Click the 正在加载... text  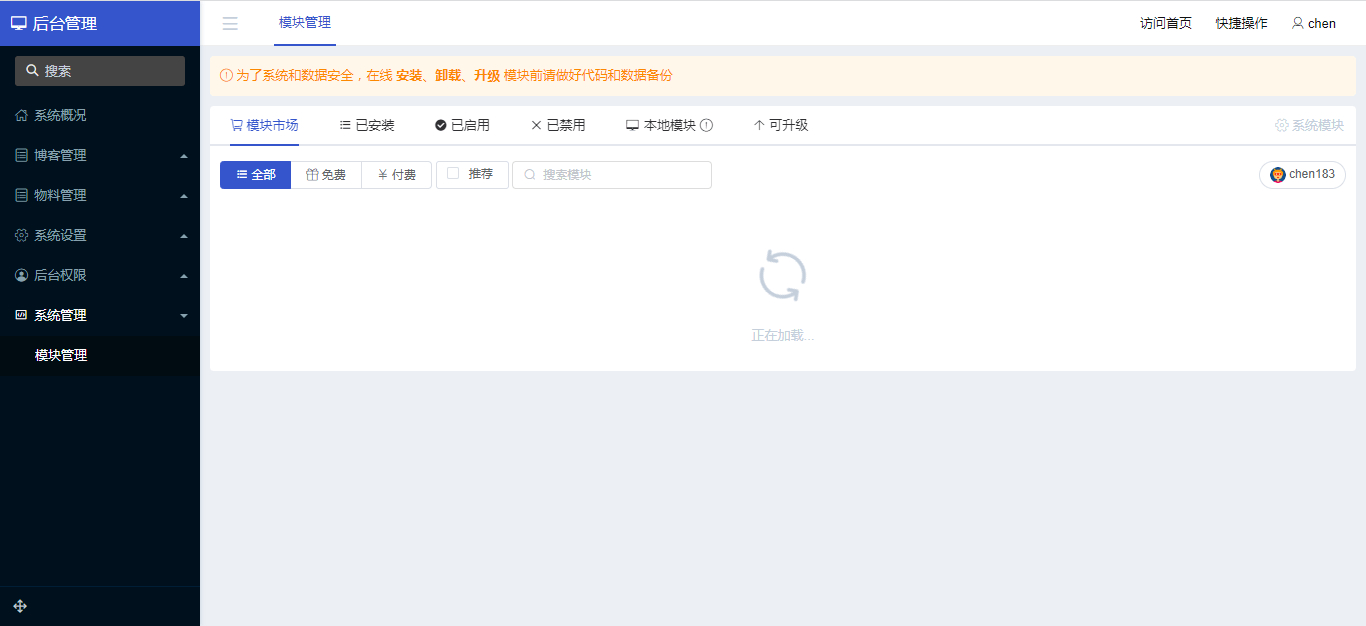783,336
